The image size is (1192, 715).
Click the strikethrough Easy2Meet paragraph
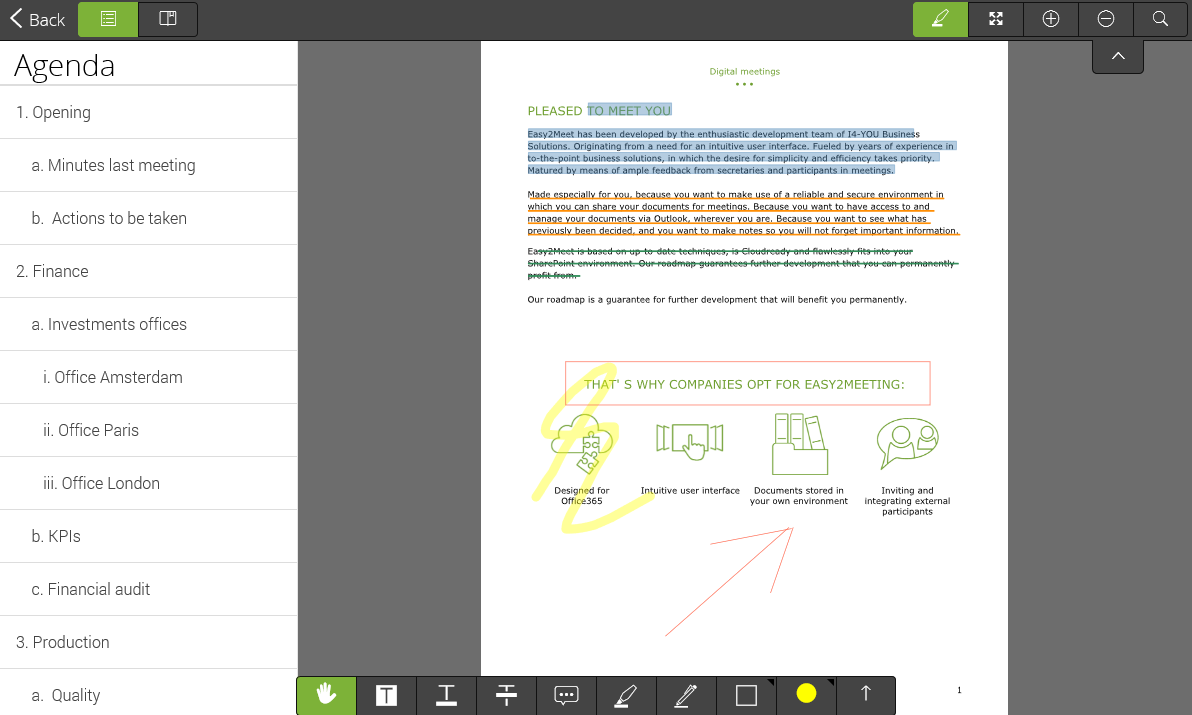point(741,263)
